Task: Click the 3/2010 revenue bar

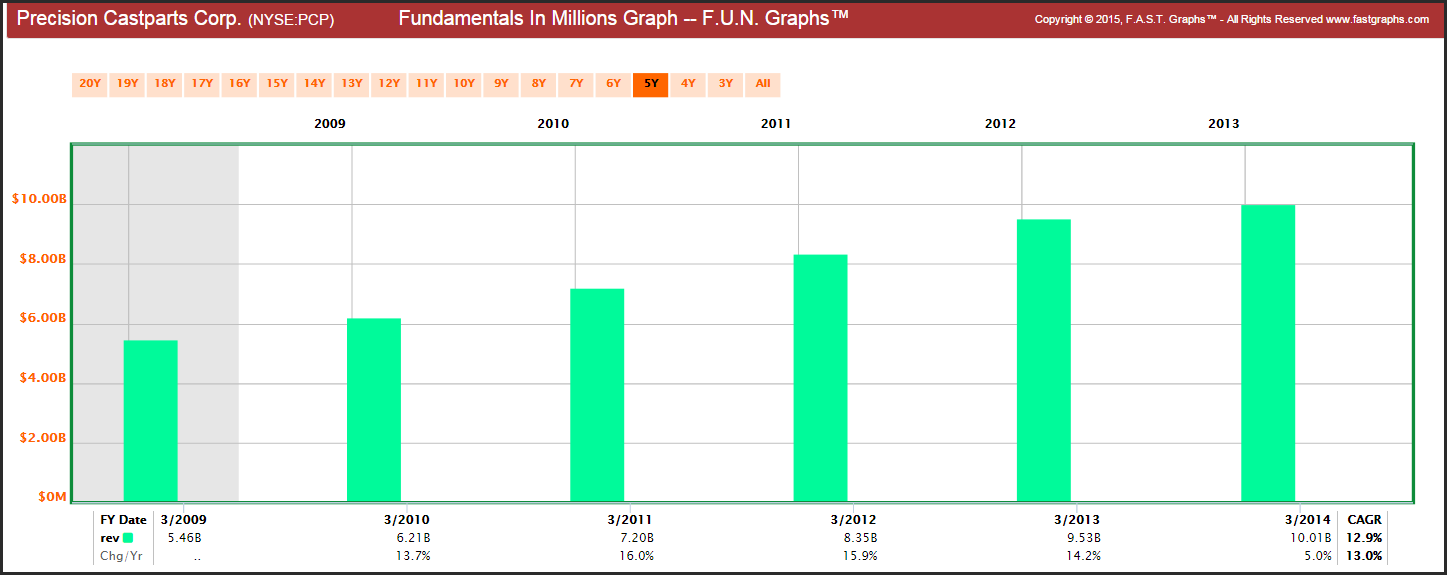Action: 374,409
